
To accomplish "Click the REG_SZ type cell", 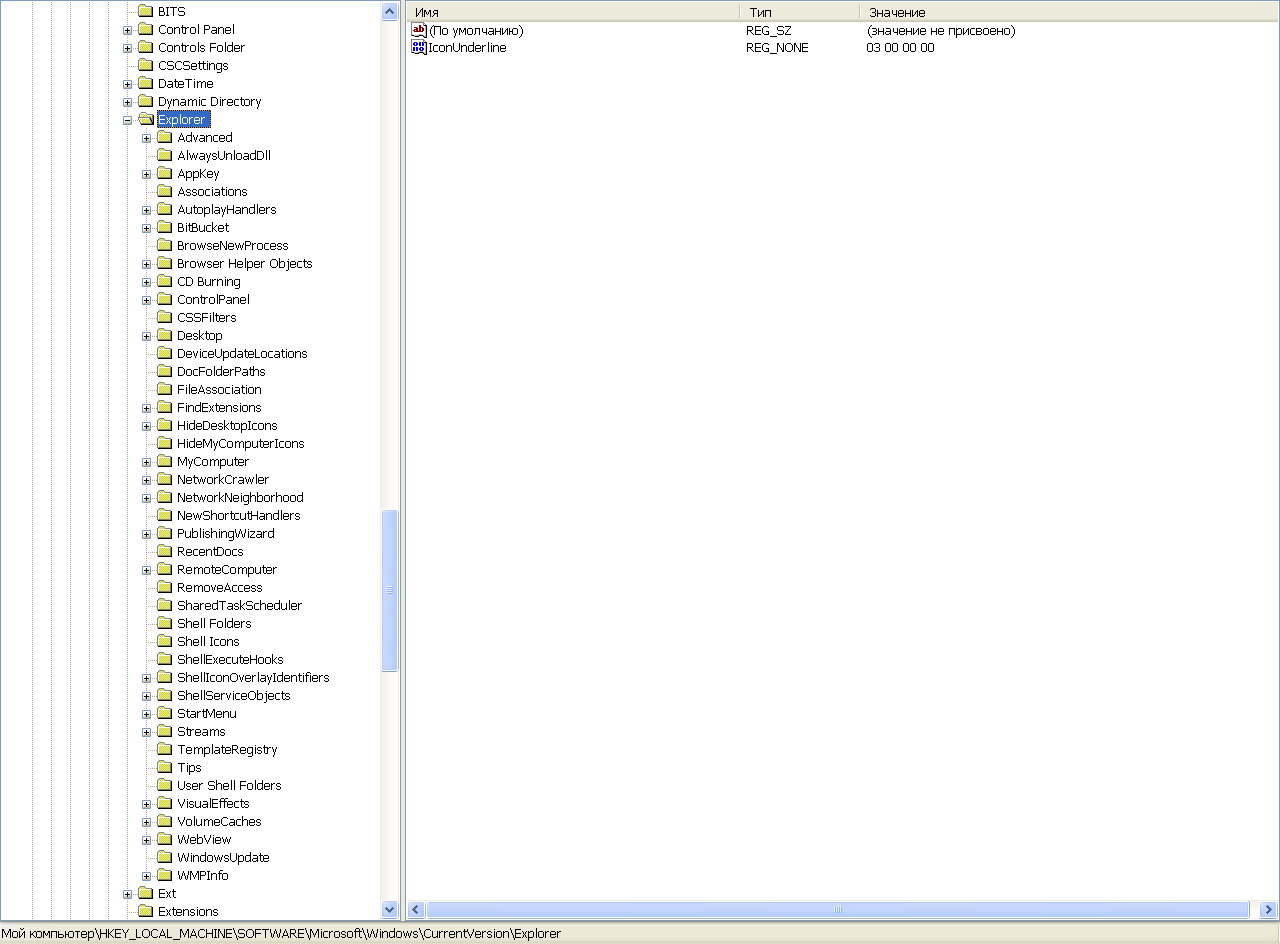I will pyautogui.click(x=768, y=31).
